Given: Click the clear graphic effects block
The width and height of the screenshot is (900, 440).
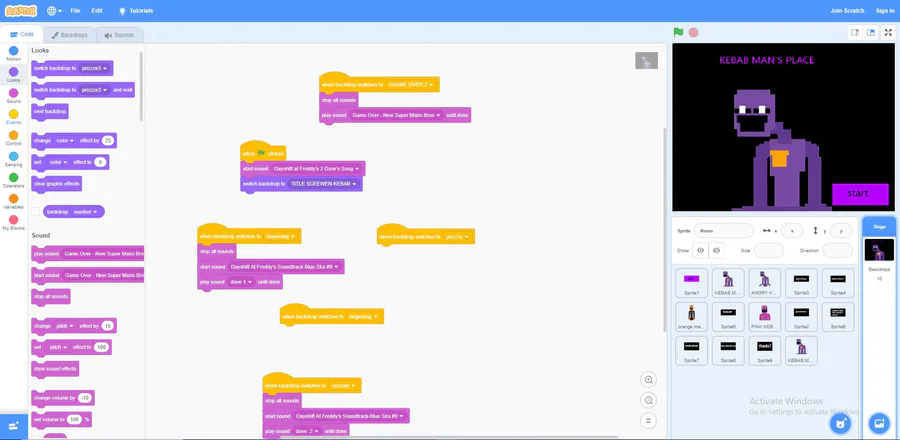Looking at the screenshot, I should [x=57, y=184].
